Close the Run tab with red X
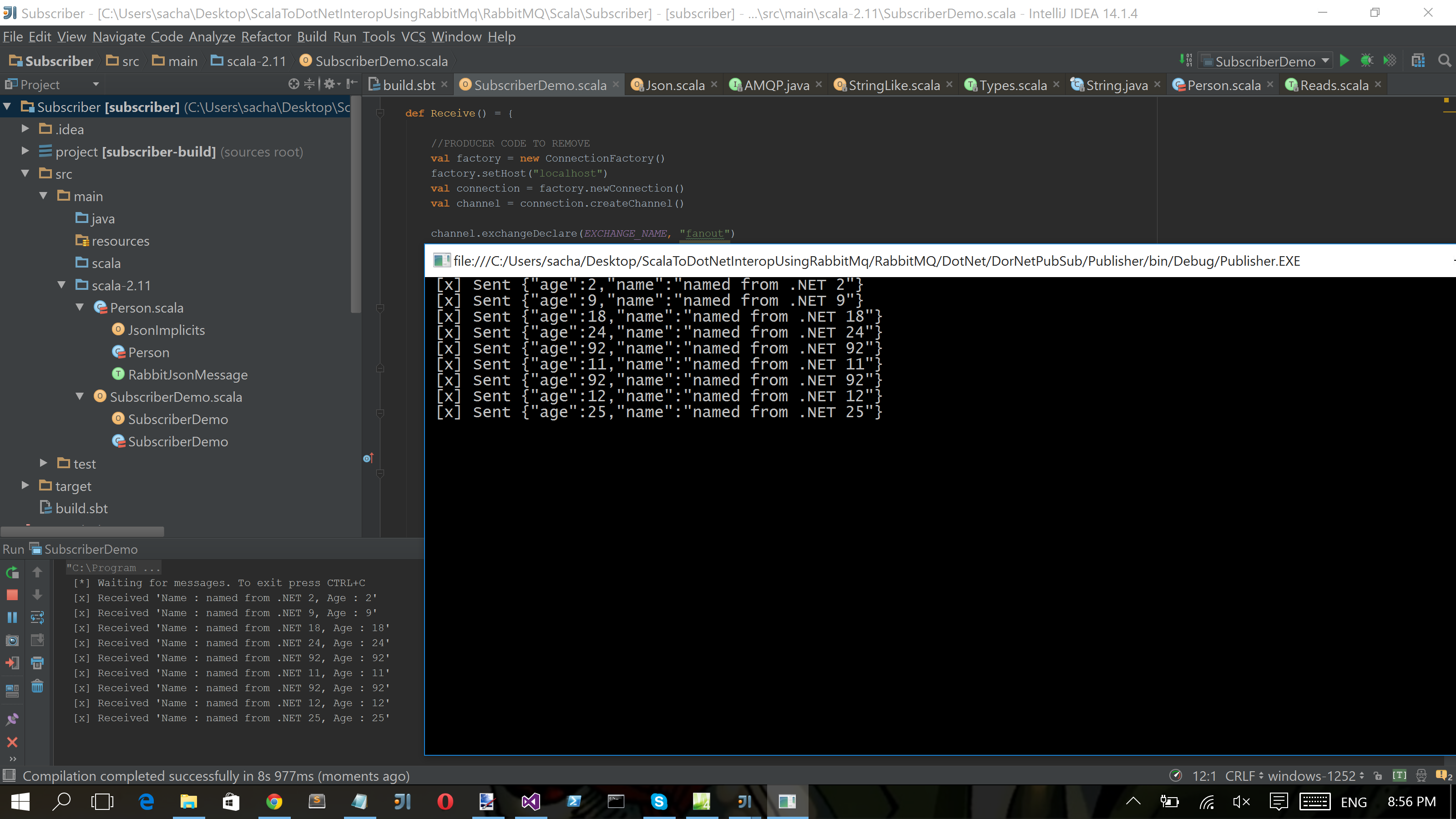This screenshot has height=819, width=1456. 12,742
